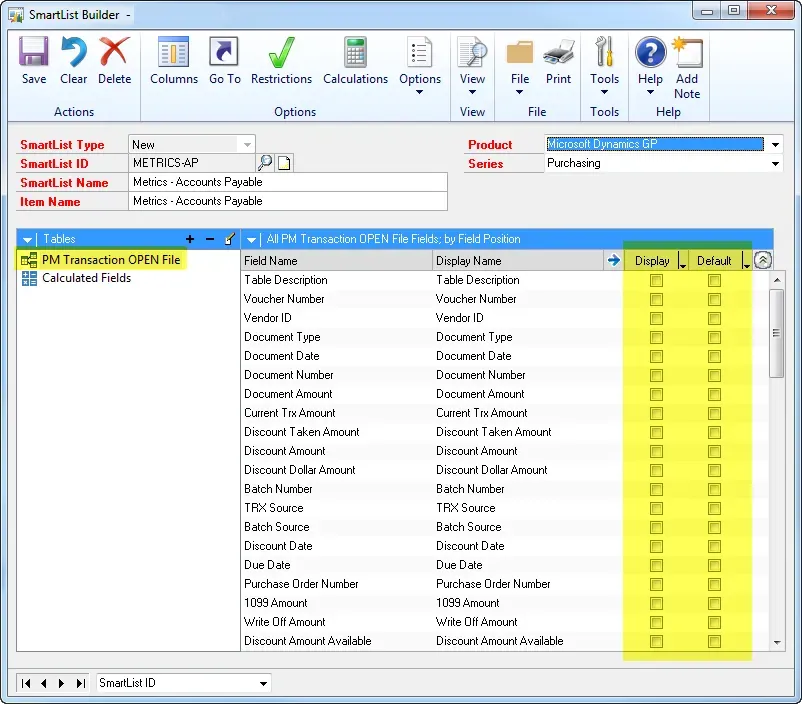
Task: Expand the Product dropdown
Action: (x=775, y=145)
